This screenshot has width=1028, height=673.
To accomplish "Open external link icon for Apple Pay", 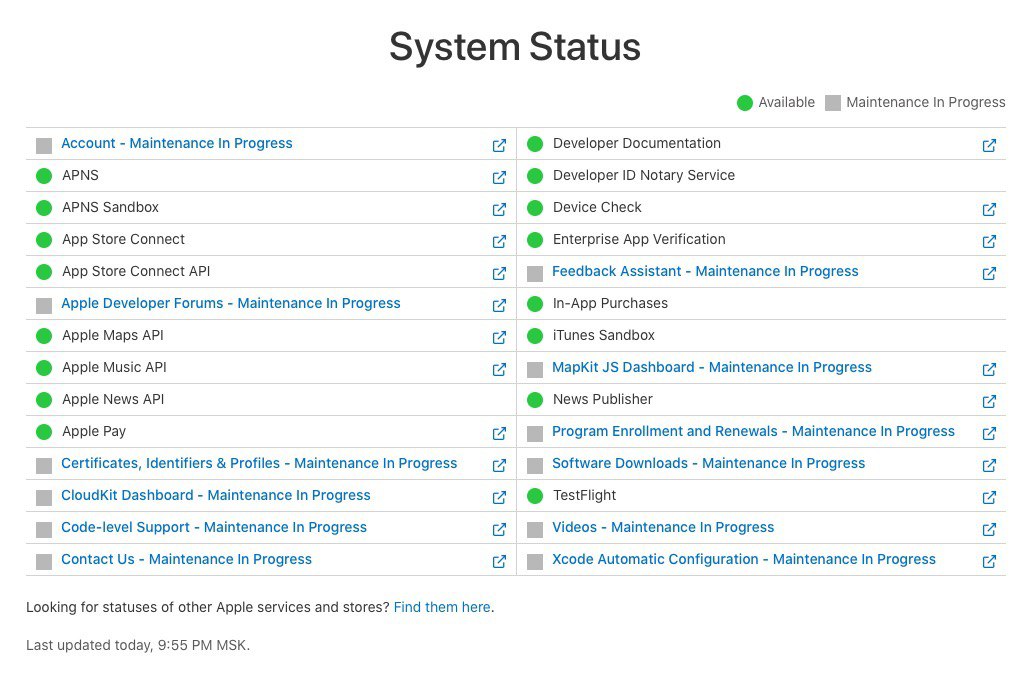I will pyautogui.click(x=499, y=434).
